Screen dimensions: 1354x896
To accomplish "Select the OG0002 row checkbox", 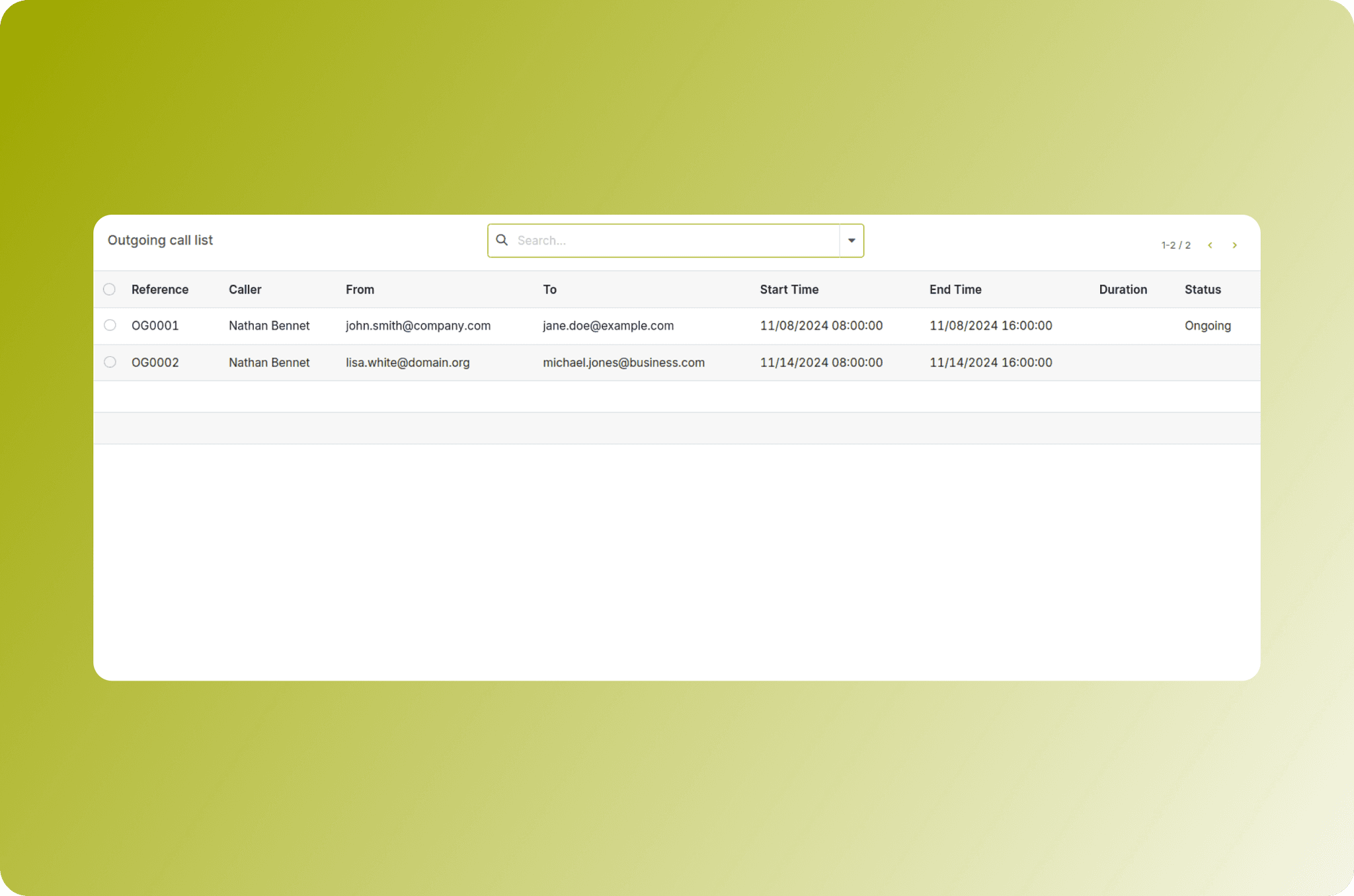I will coord(110,362).
